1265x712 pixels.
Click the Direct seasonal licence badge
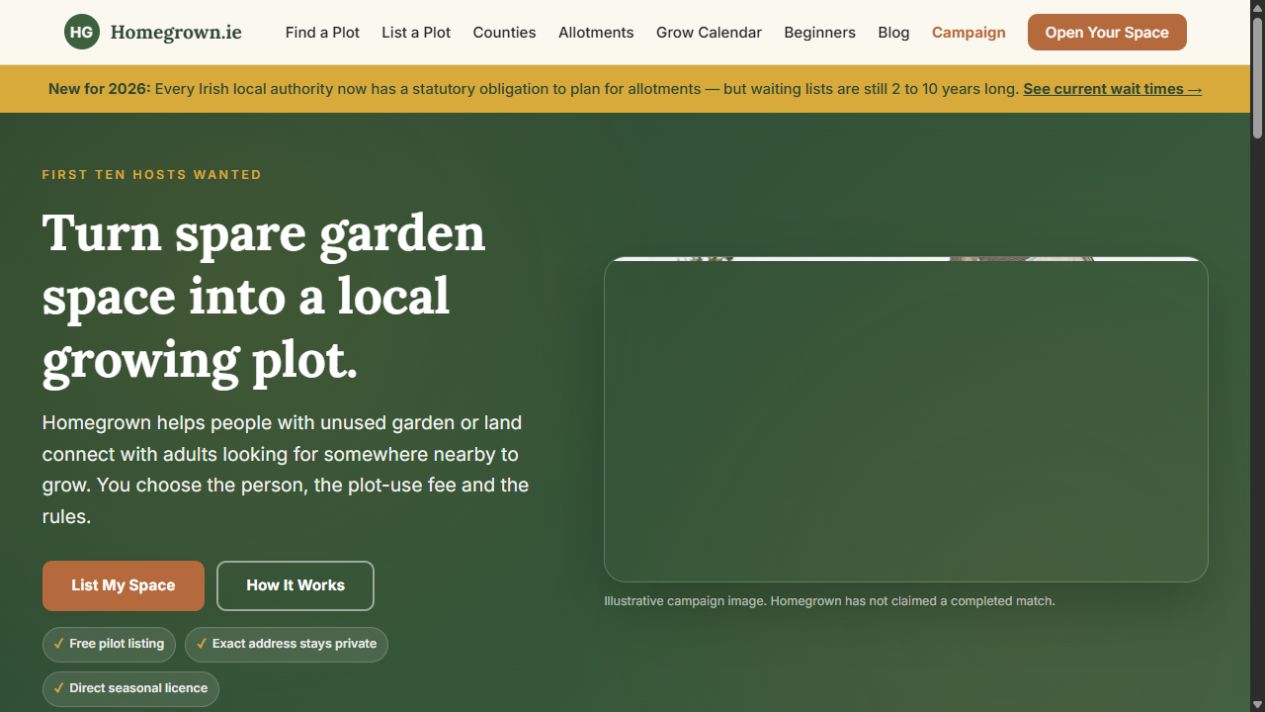pyautogui.click(x=131, y=688)
